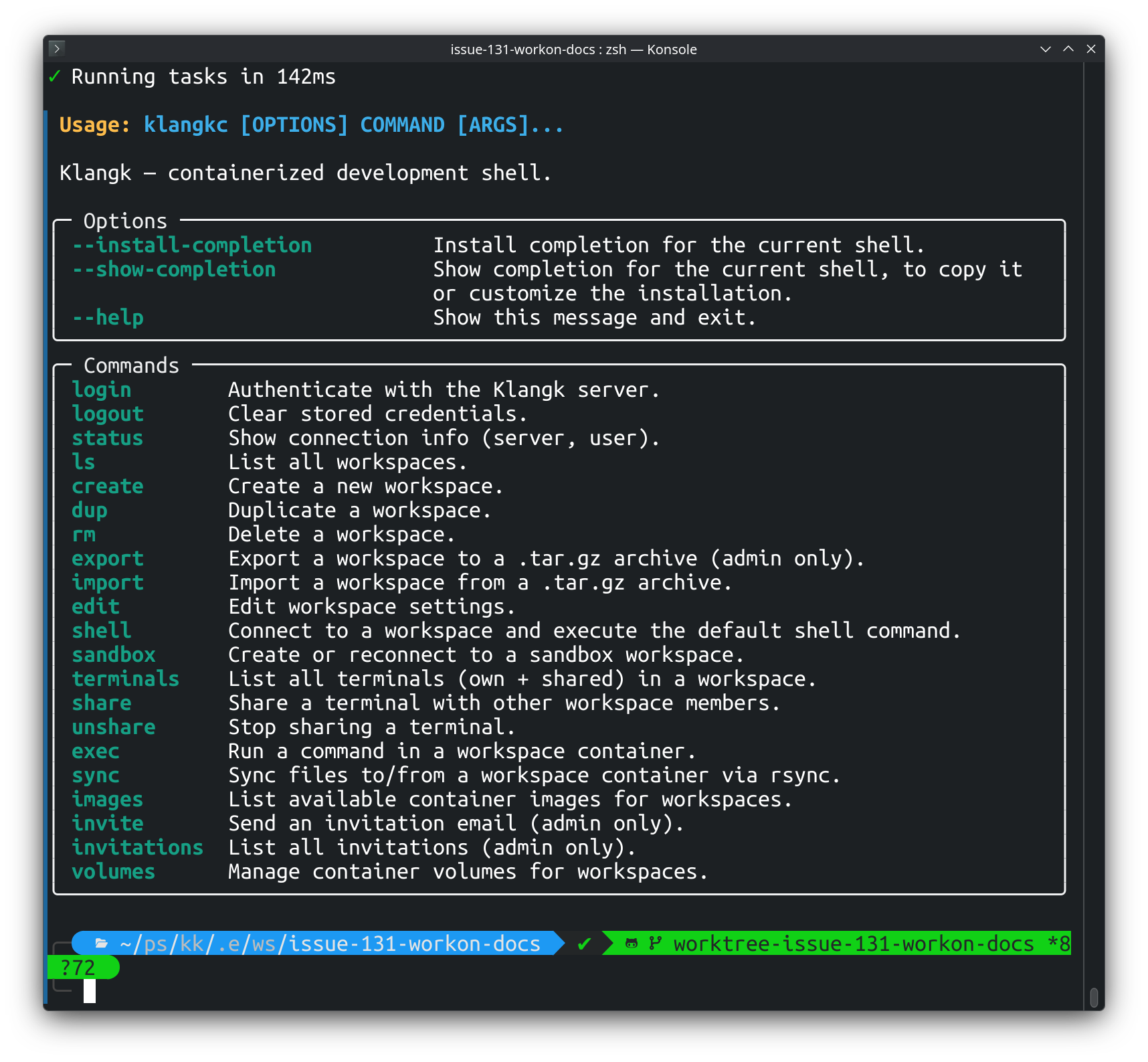Click the 'unshare' command name
1148x1062 pixels.
click(x=114, y=727)
